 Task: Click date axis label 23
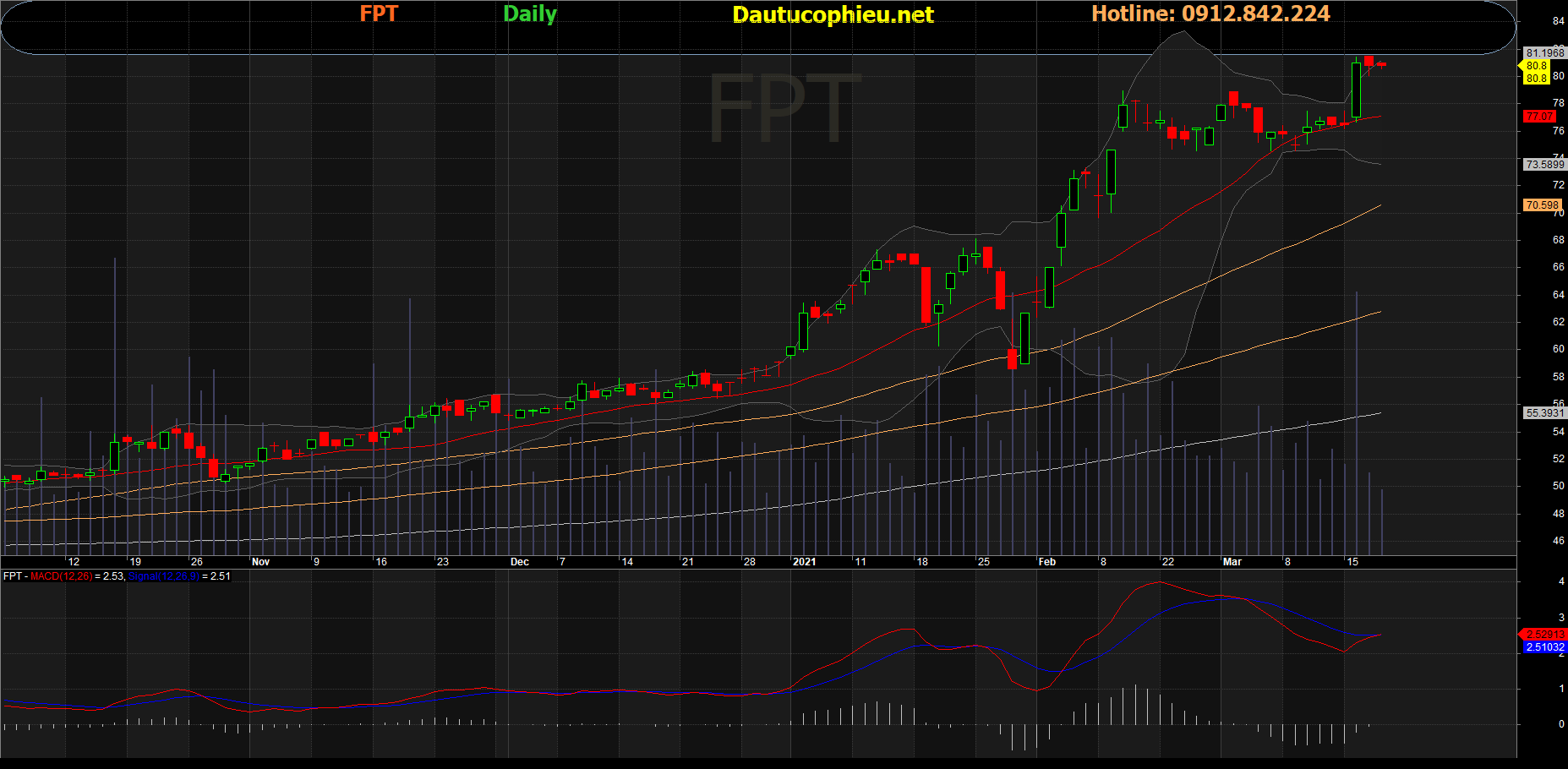click(442, 562)
